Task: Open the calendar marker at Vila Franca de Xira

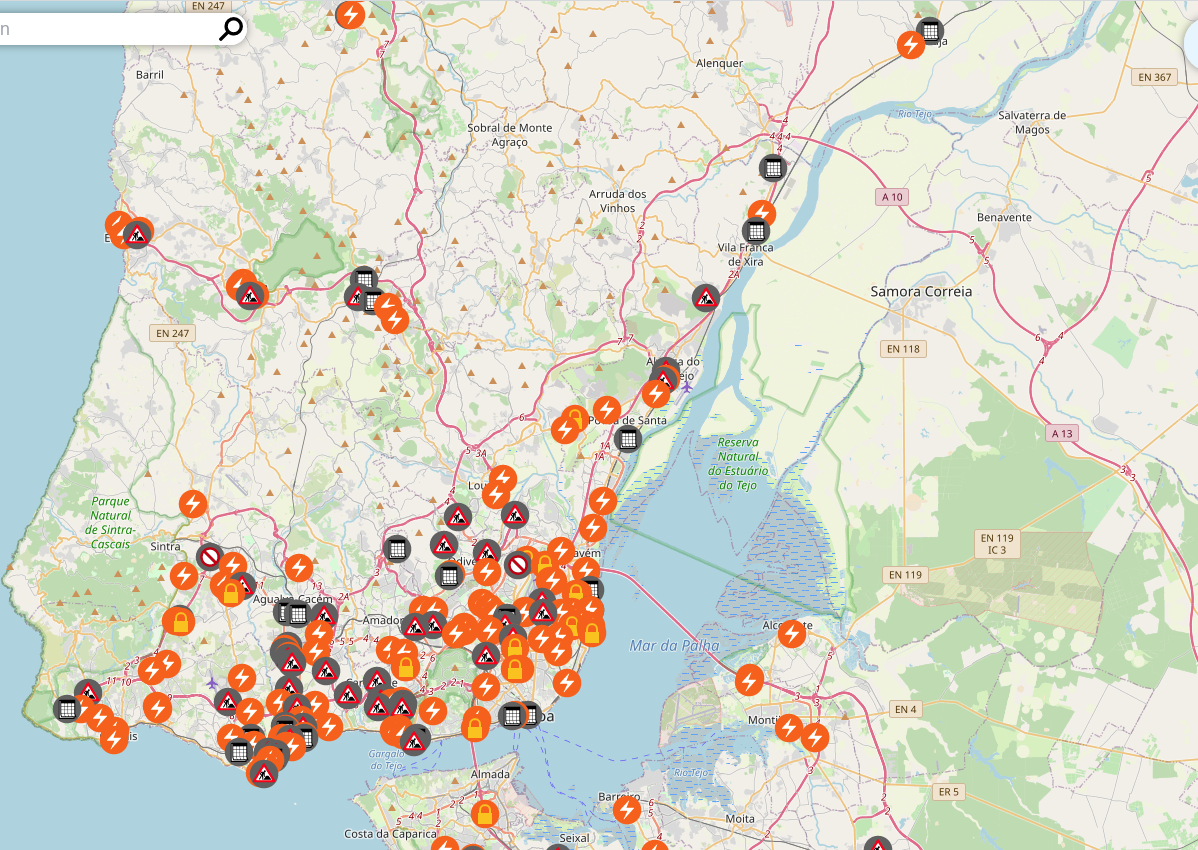Action: point(756,231)
